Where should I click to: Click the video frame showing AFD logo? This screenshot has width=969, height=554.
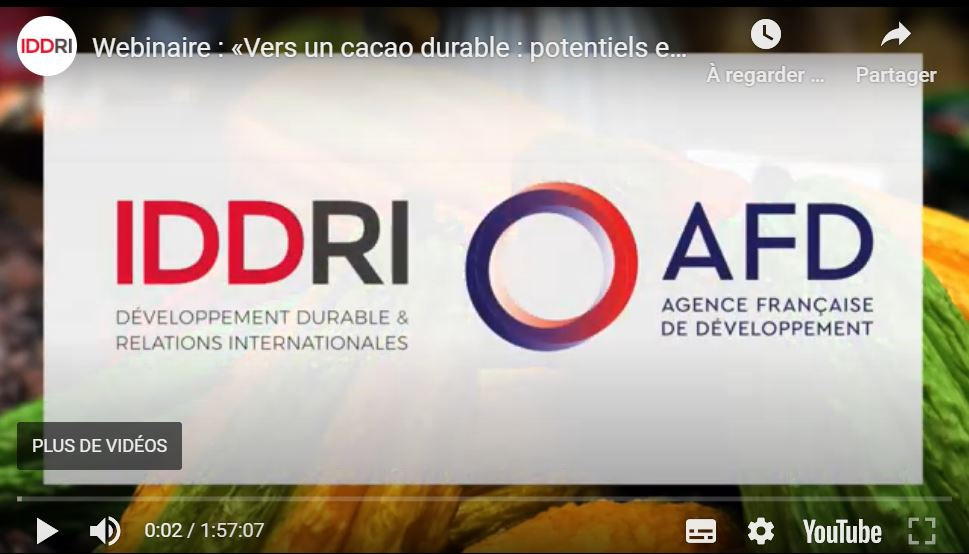pyautogui.click(x=670, y=266)
